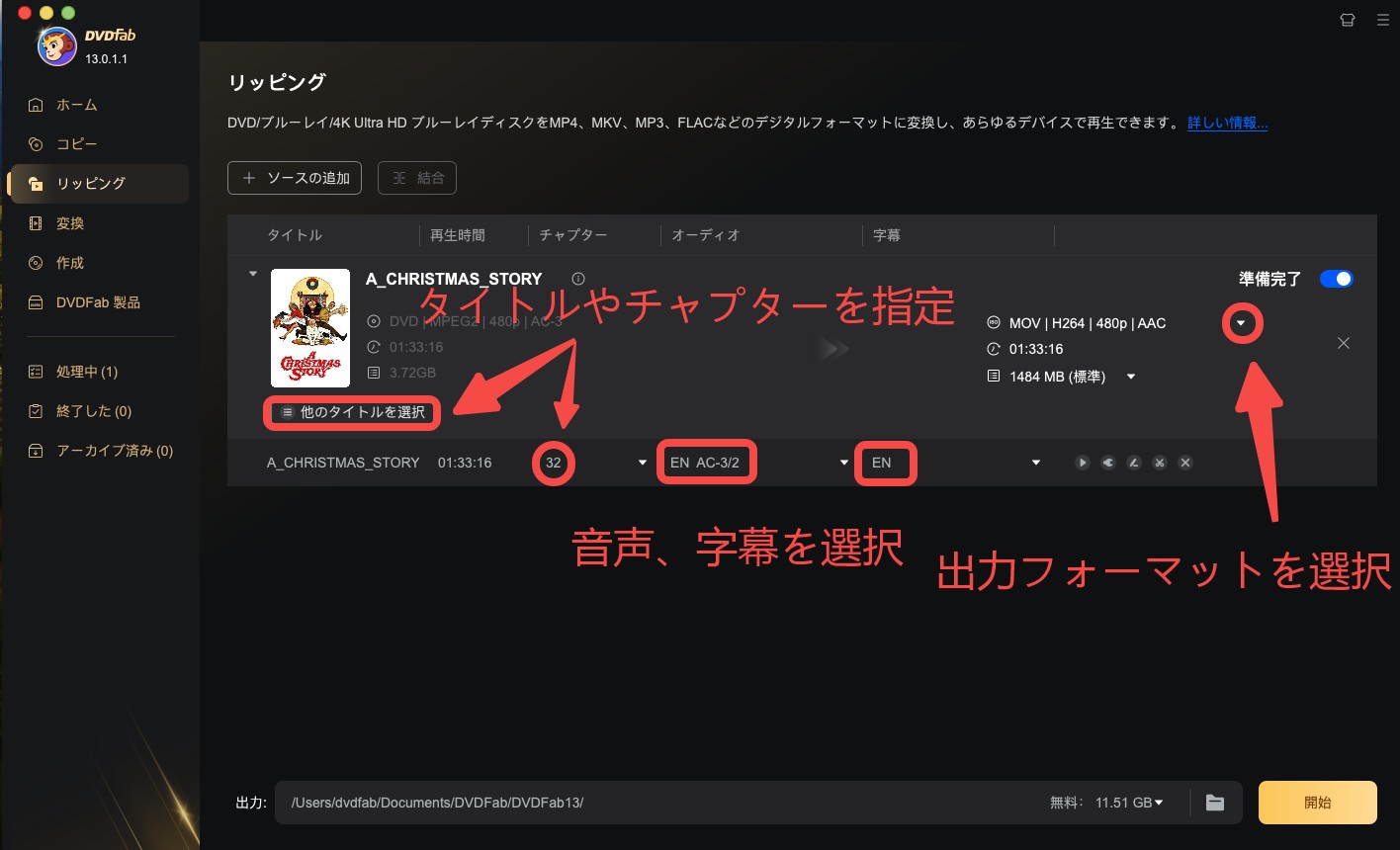Open the hamburger main menu

point(1382,19)
